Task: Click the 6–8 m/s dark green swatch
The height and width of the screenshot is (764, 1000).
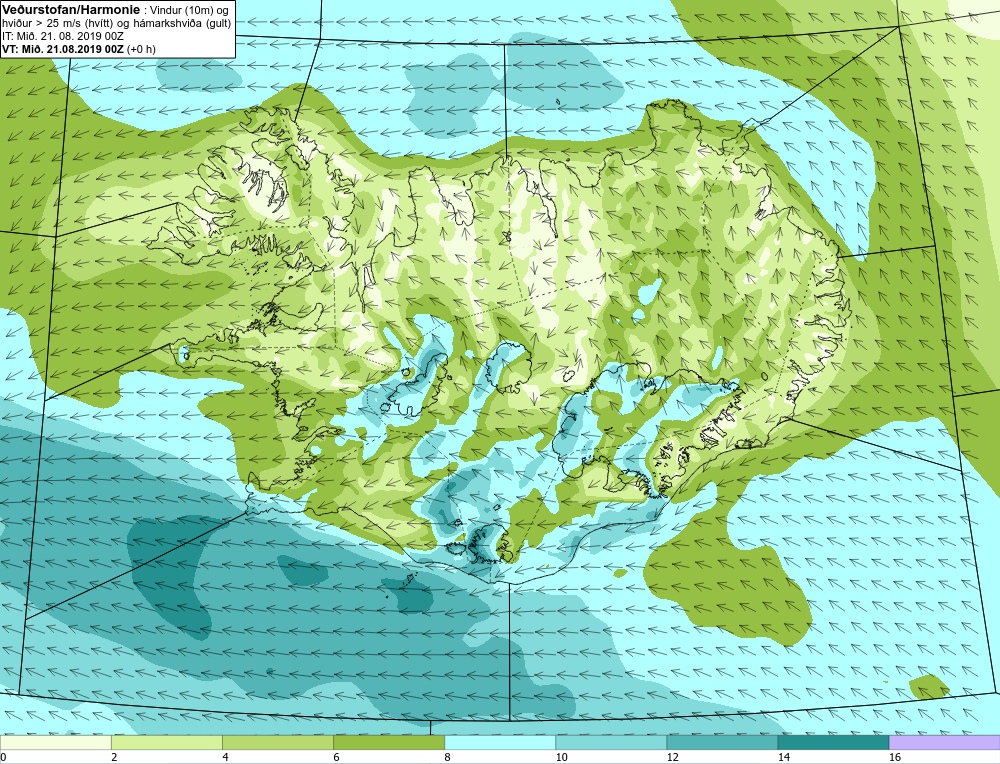Action: coord(389,742)
